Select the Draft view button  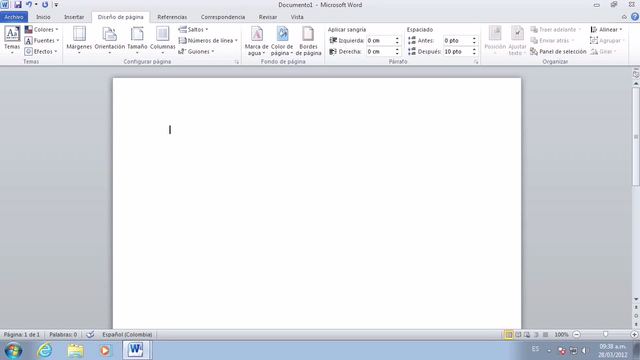click(x=545, y=335)
